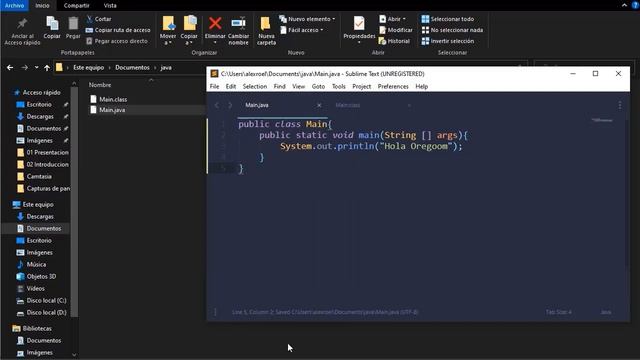
Task: Go back in Explorer navigation
Action: [x=10, y=67]
